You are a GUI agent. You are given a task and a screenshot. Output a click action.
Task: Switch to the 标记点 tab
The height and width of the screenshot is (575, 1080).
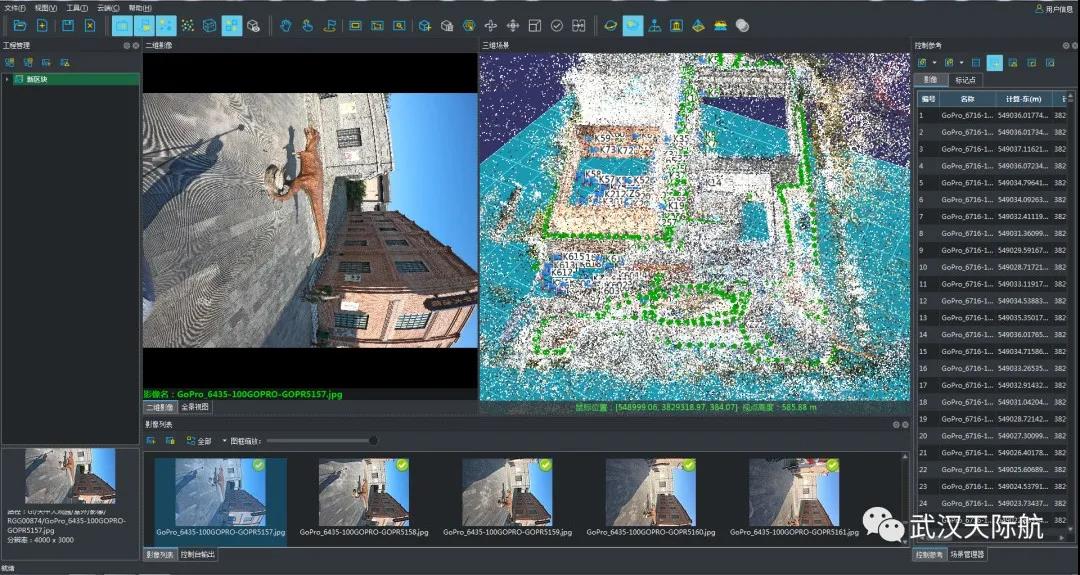point(966,80)
